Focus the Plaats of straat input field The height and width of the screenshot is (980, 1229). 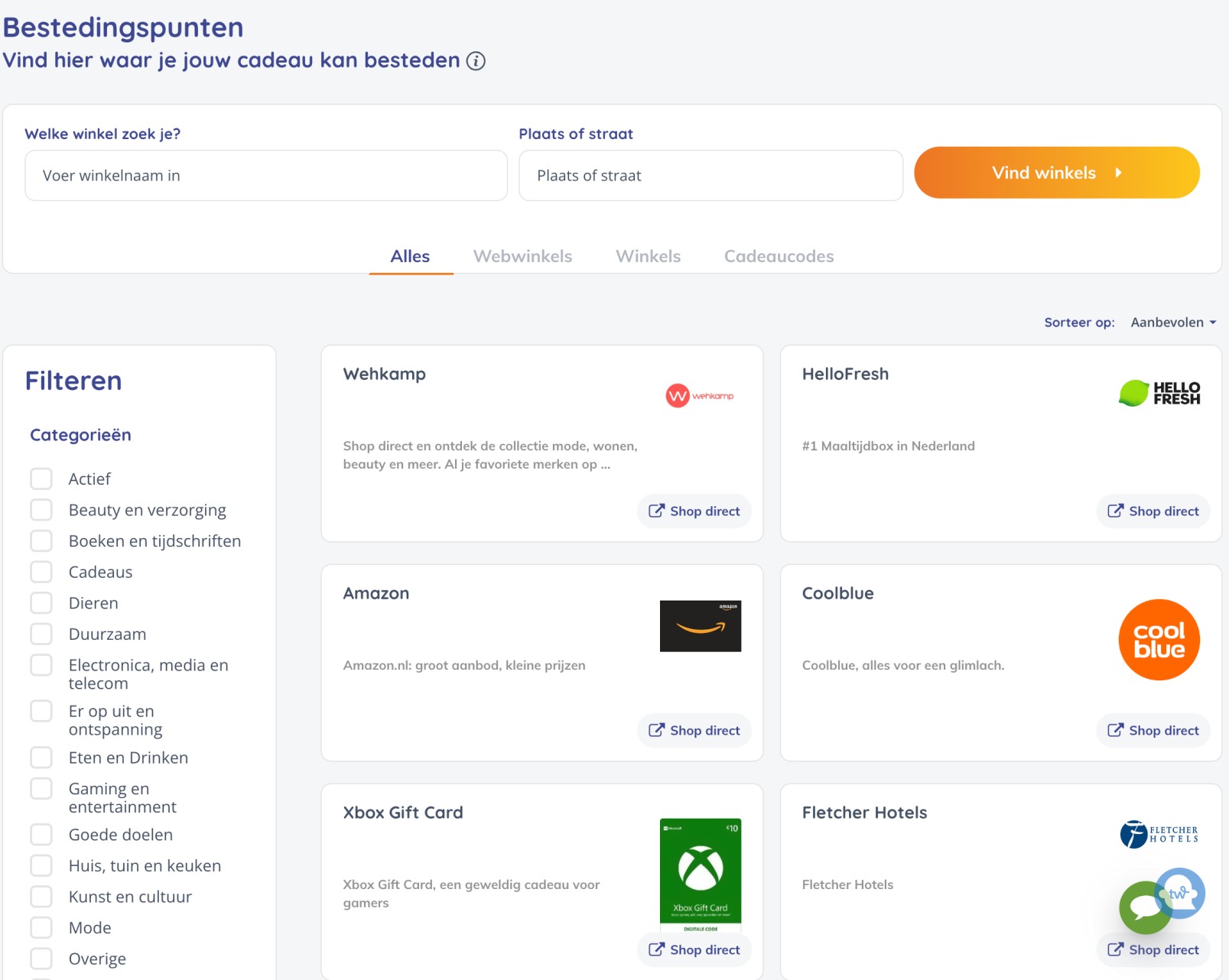710,176
